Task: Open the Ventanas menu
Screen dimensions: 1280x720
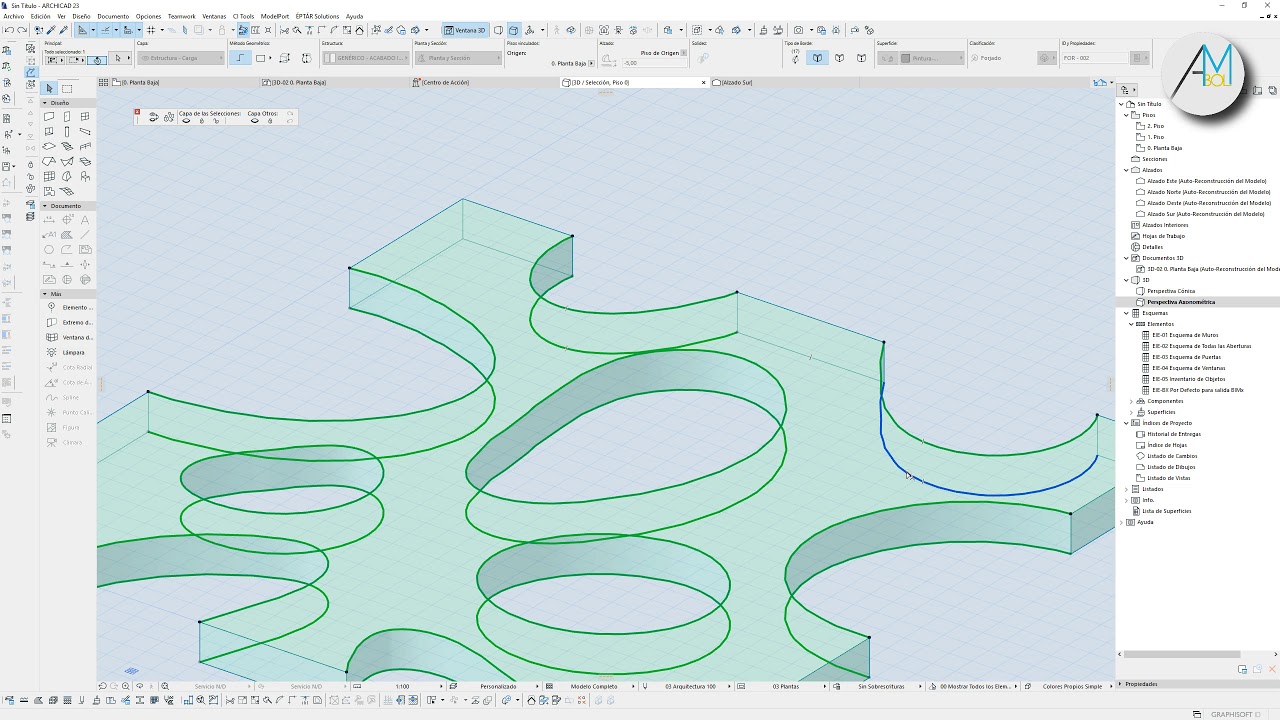Action: click(x=214, y=16)
